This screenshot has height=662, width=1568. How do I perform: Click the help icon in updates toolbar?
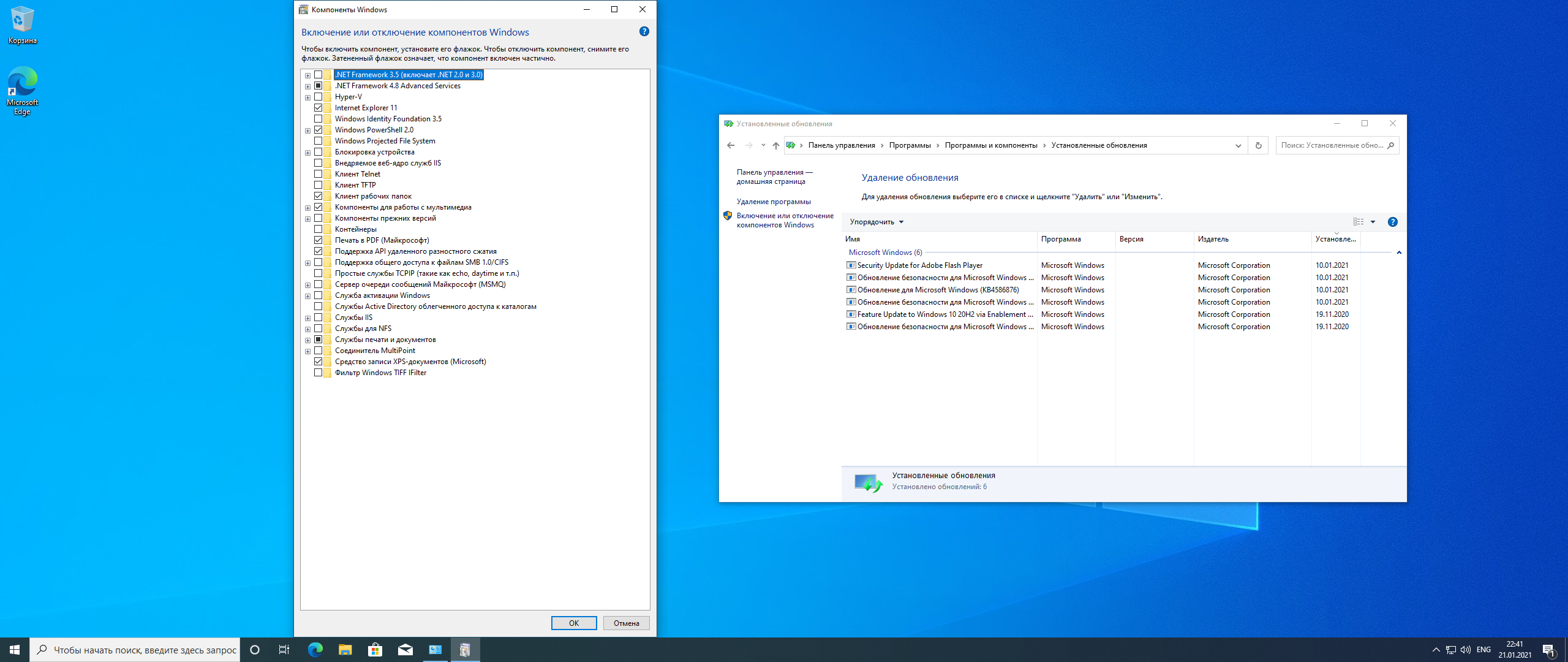[1392, 222]
